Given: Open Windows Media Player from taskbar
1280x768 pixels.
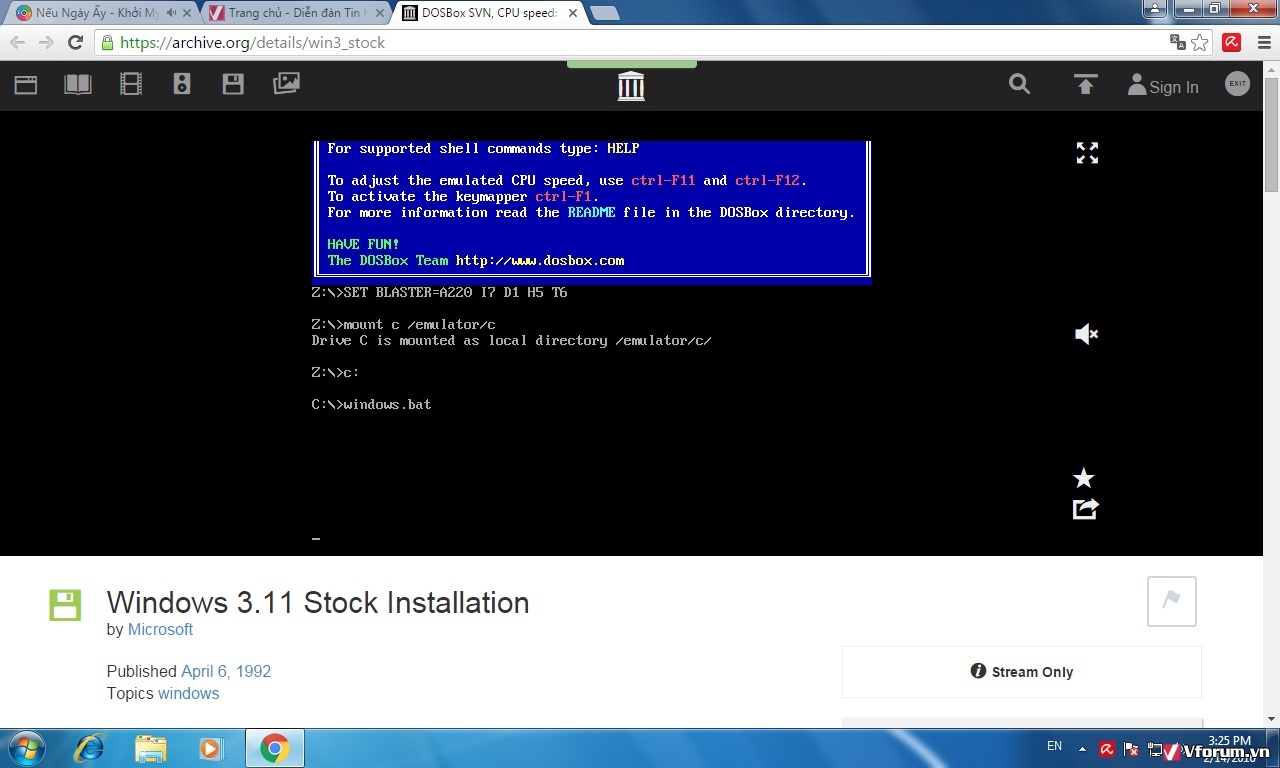Looking at the screenshot, I should (211, 748).
